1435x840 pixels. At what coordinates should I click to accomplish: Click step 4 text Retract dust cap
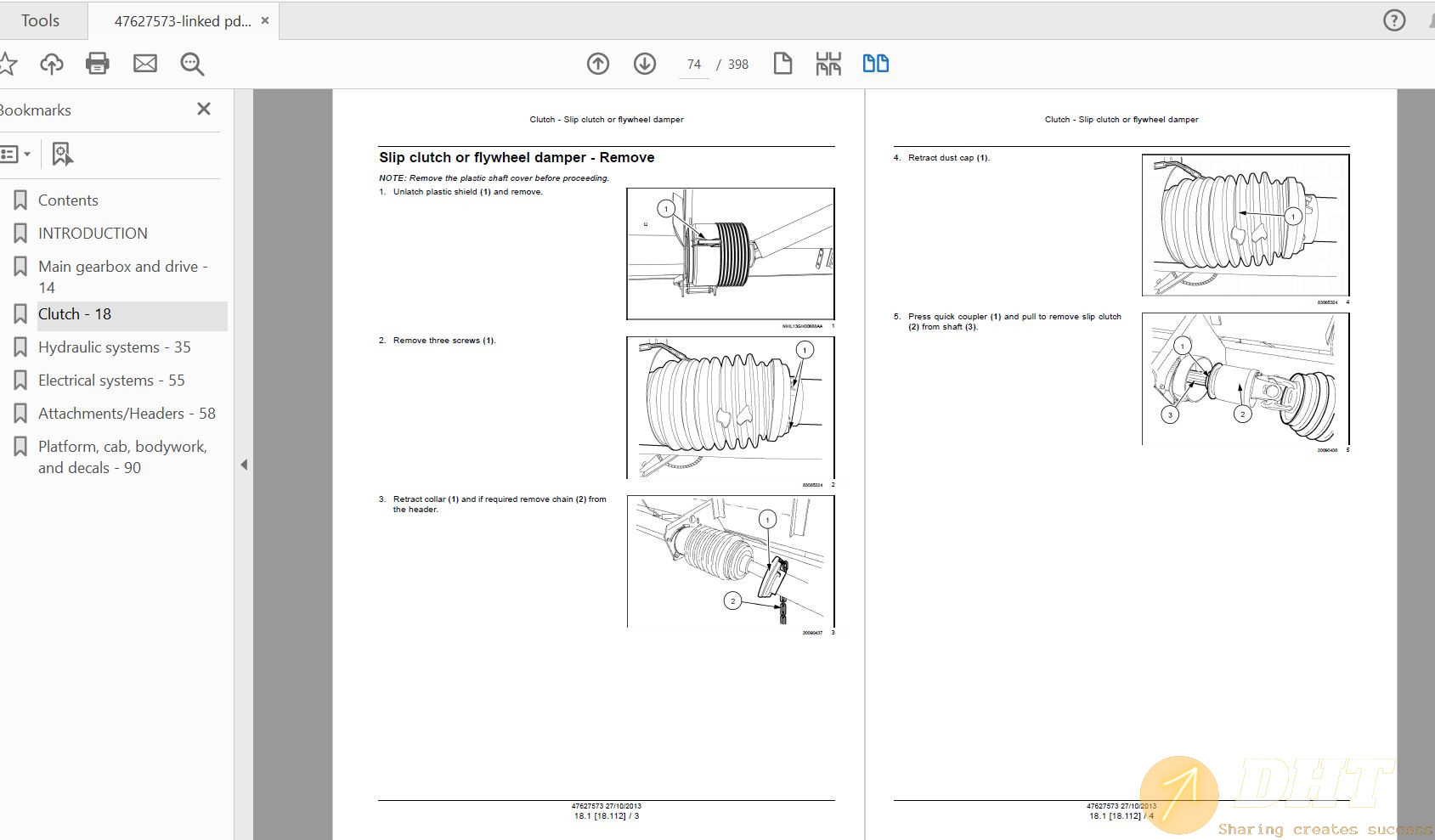pos(949,158)
